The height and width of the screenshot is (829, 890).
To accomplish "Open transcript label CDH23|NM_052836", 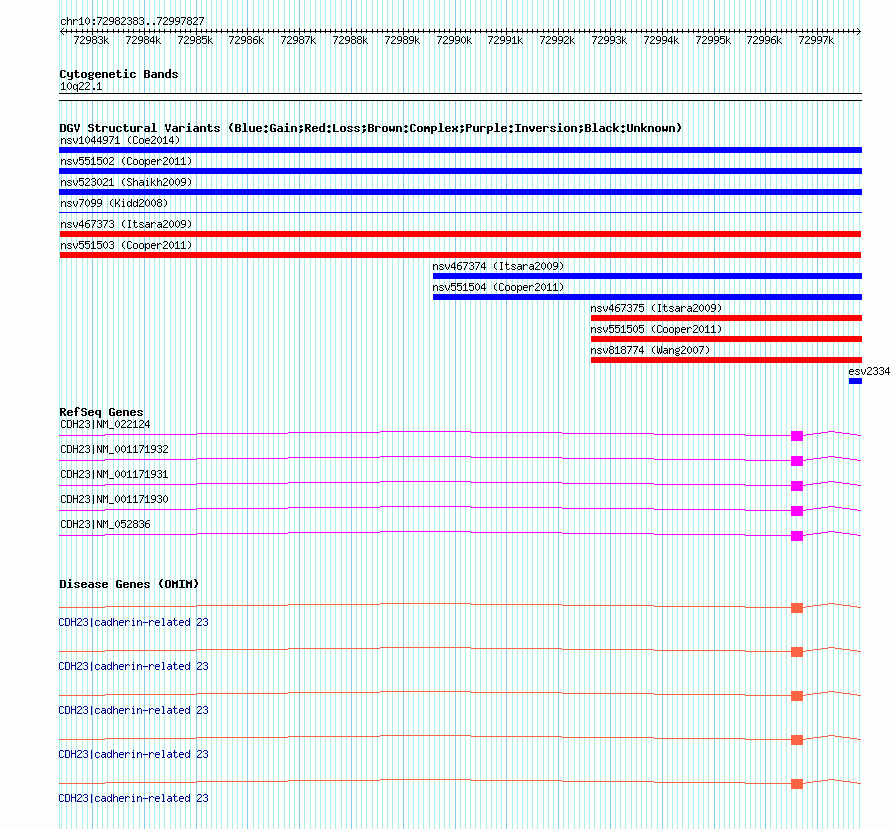I will click(105, 524).
